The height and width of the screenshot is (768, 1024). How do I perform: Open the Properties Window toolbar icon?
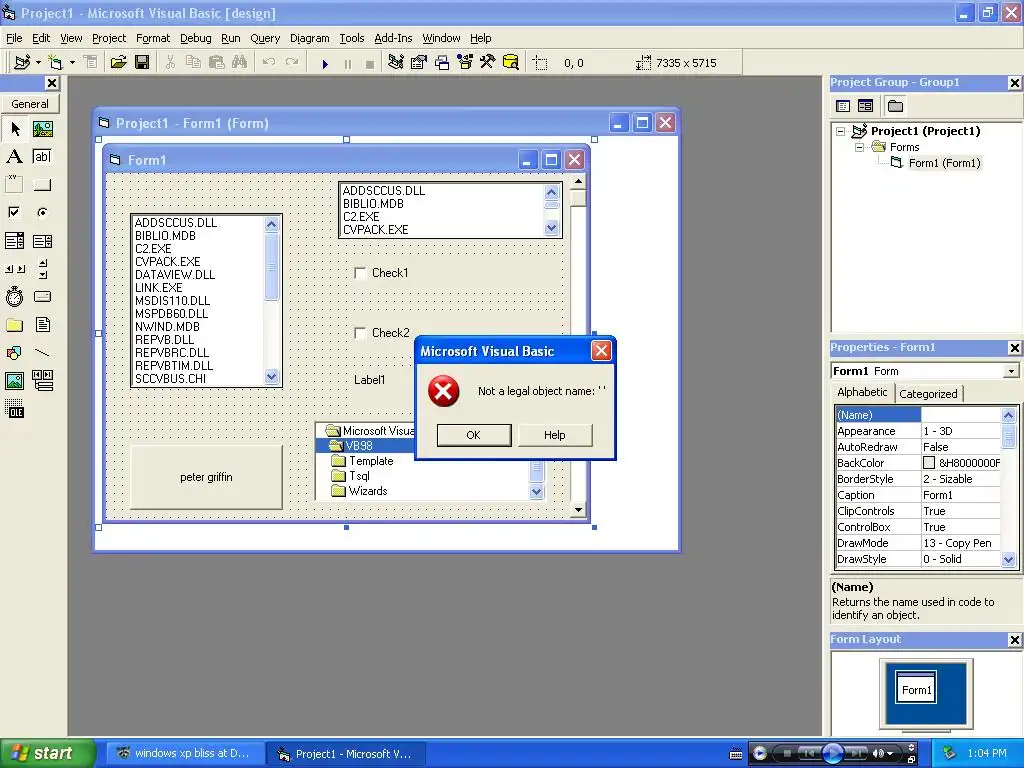tap(419, 63)
